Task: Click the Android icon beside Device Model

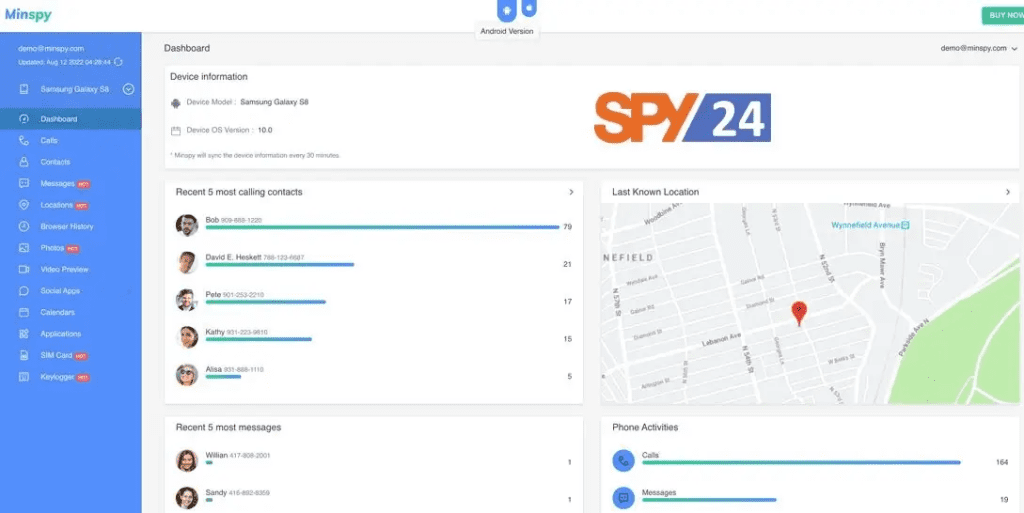Action: point(175,103)
